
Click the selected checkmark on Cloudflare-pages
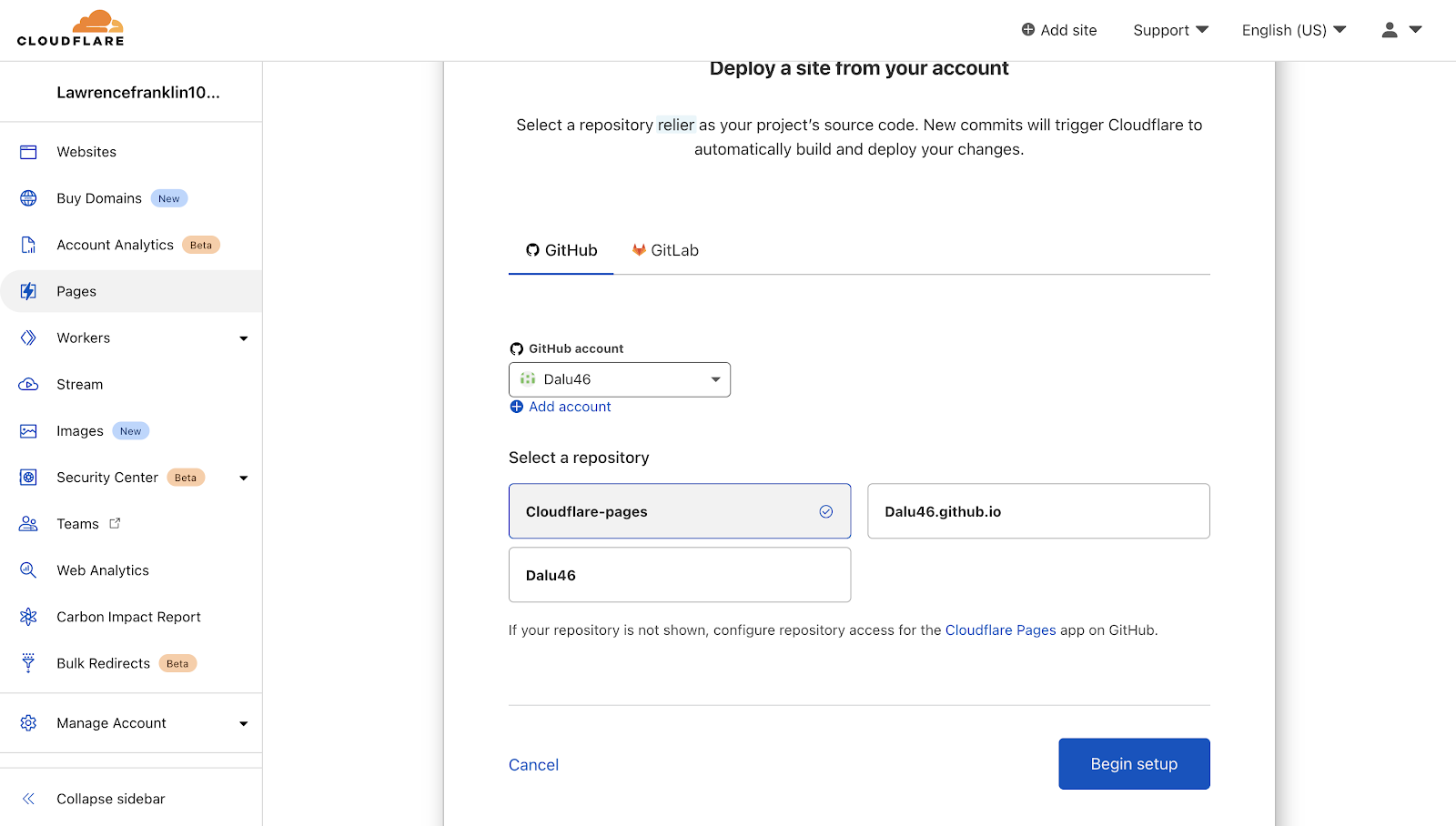(826, 511)
